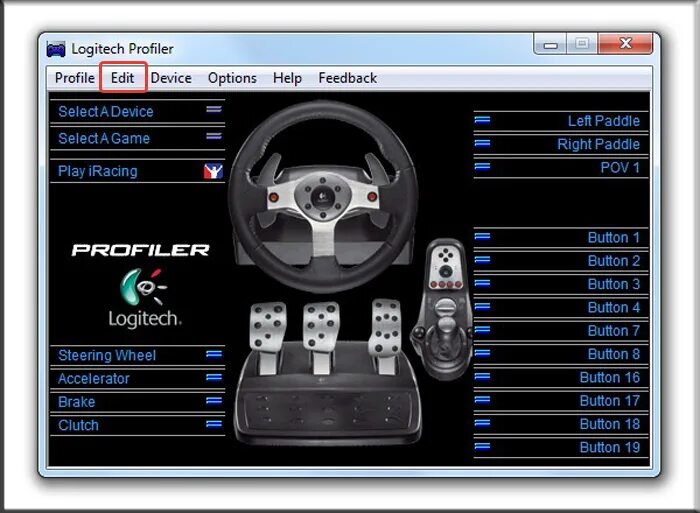Select the Button 8 text

(614, 354)
